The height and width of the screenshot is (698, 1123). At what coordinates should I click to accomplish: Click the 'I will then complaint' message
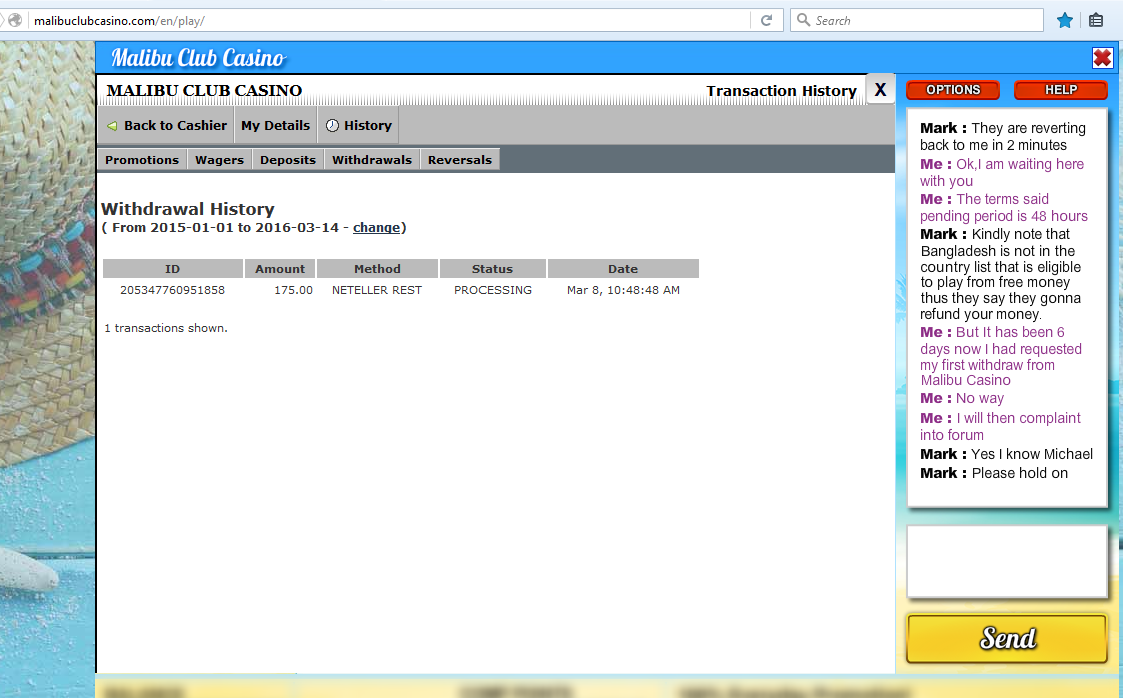[x=1001, y=426]
